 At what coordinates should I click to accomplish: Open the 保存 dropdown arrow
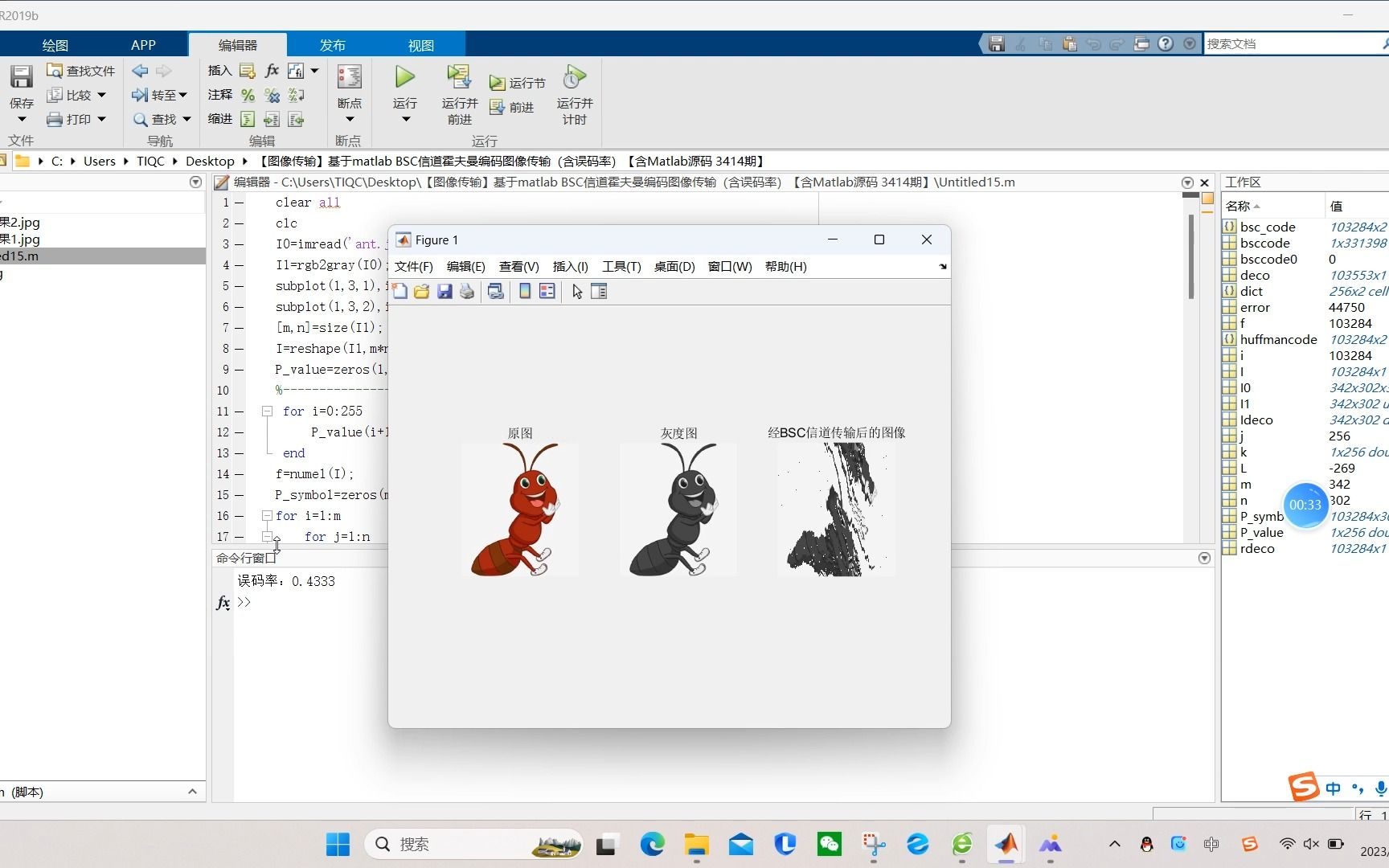(x=21, y=117)
